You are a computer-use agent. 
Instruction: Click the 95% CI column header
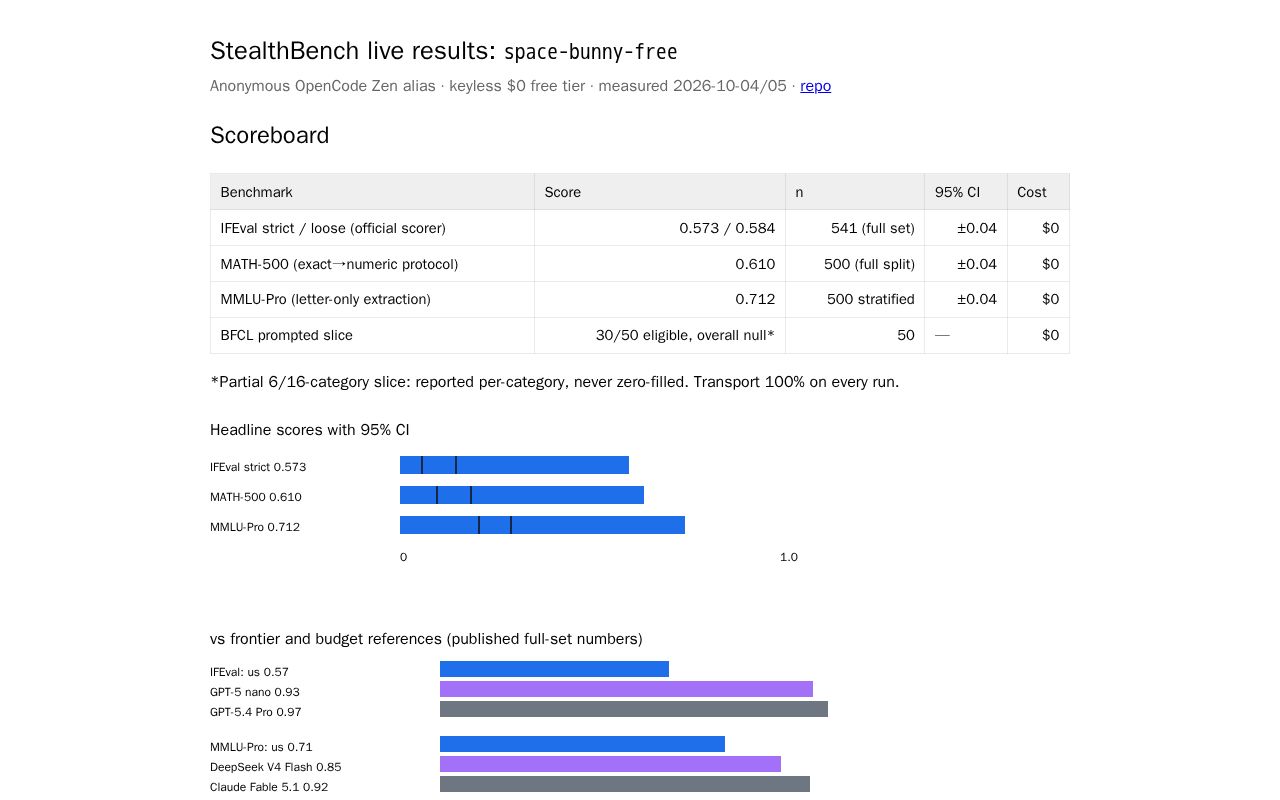click(966, 192)
